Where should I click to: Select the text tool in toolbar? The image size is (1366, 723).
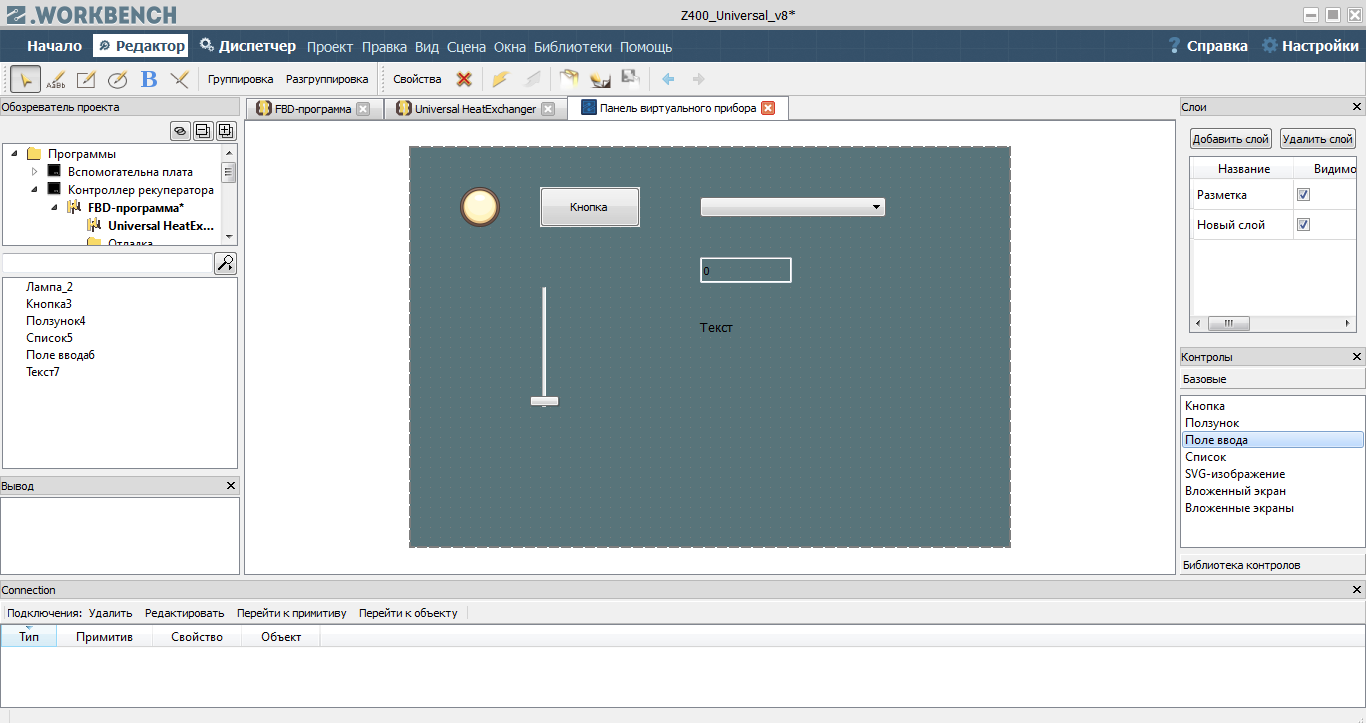[x=56, y=78]
